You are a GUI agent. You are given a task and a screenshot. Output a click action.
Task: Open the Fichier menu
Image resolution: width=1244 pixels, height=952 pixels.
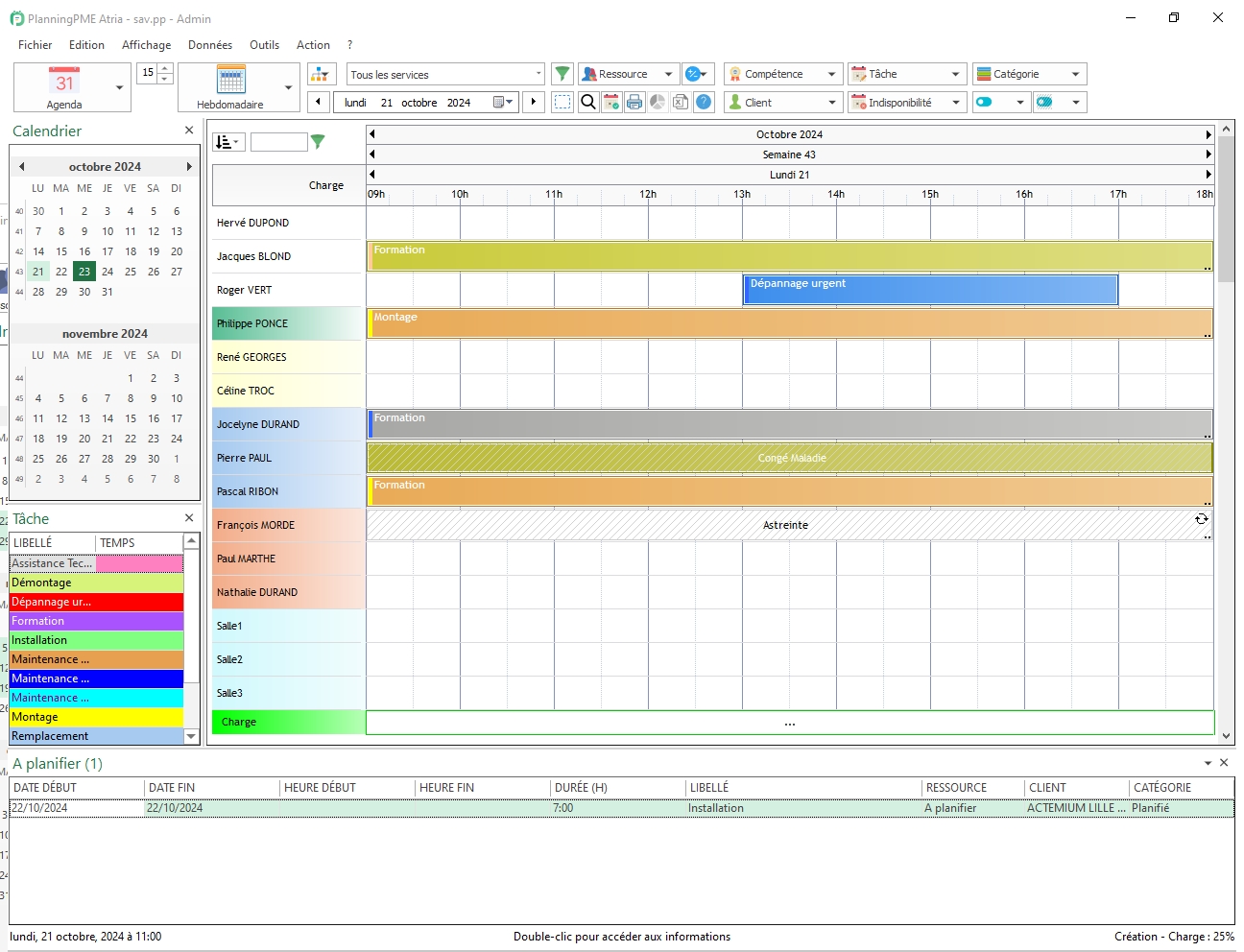36,44
